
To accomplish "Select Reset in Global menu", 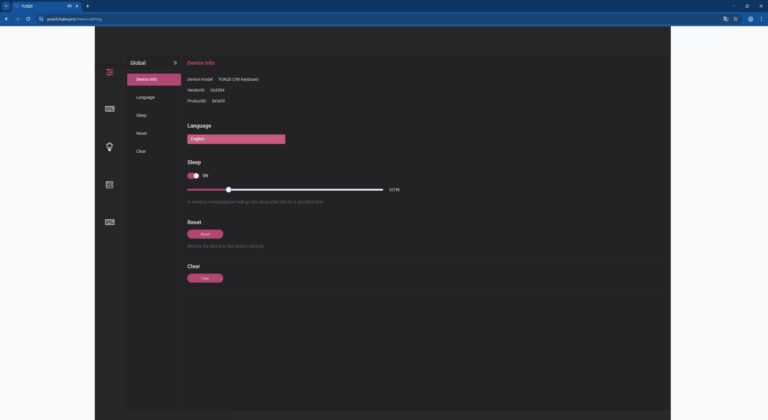I will coord(154,133).
